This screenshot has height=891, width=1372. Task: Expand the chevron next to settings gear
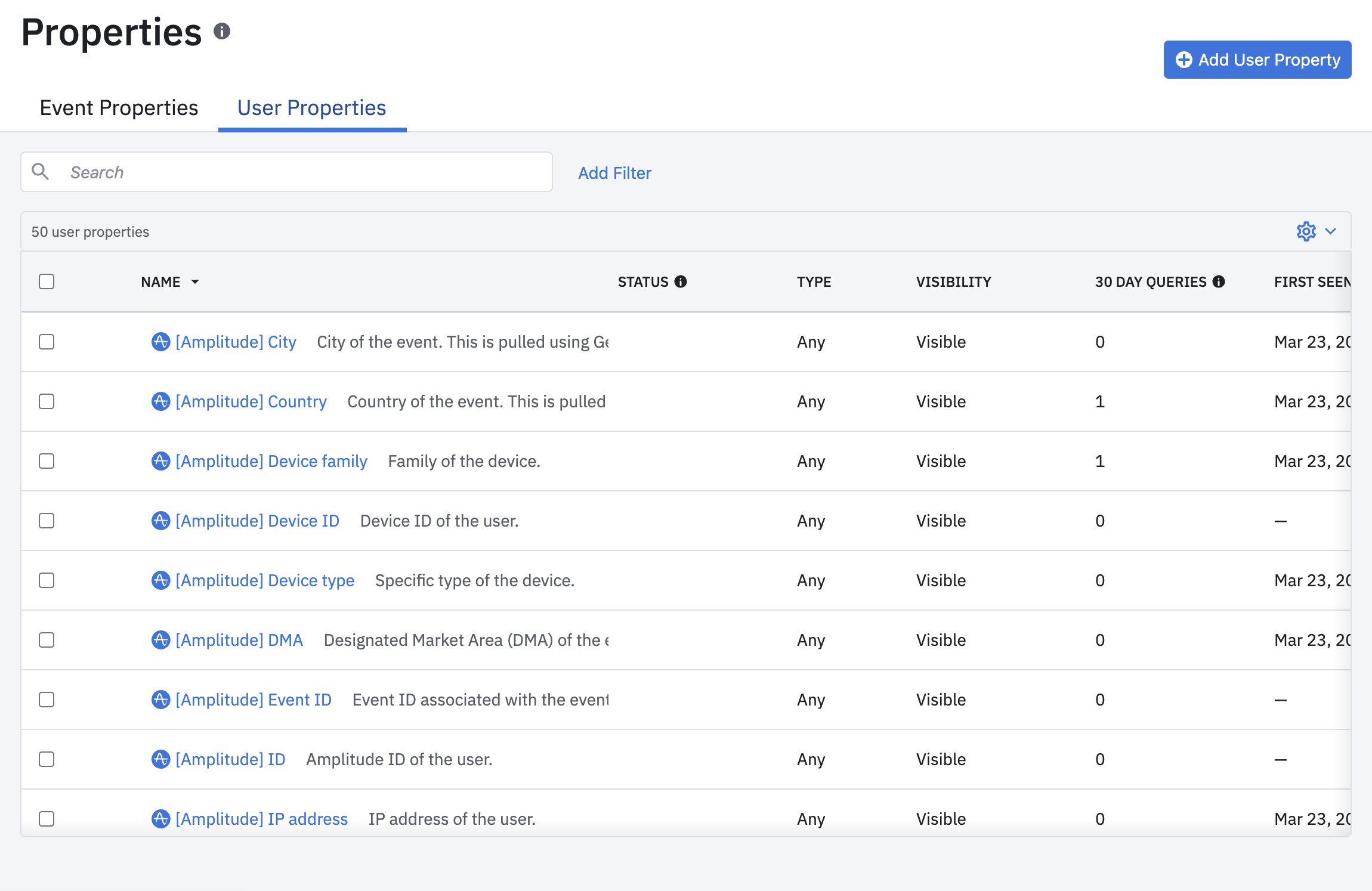point(1331,231)
